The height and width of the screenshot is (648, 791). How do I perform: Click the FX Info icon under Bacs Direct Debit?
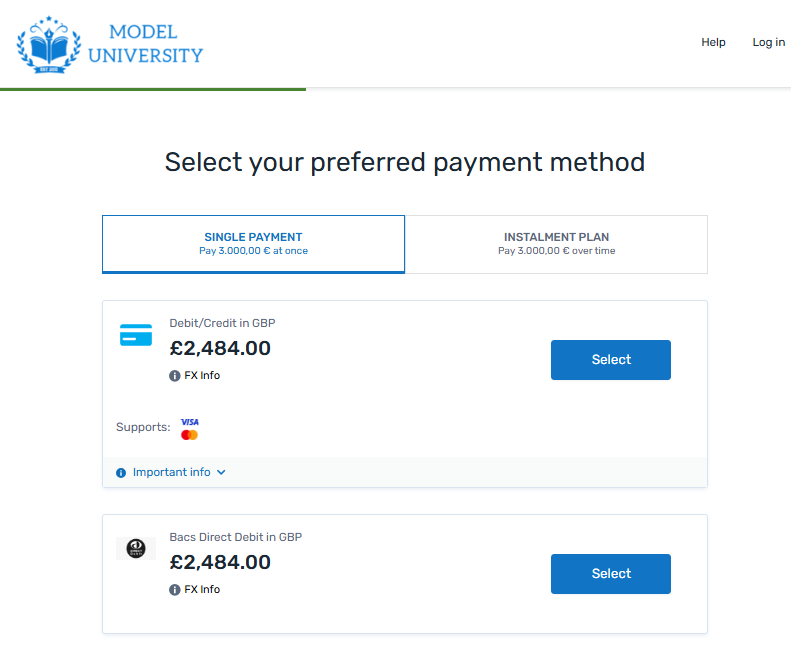175,590
